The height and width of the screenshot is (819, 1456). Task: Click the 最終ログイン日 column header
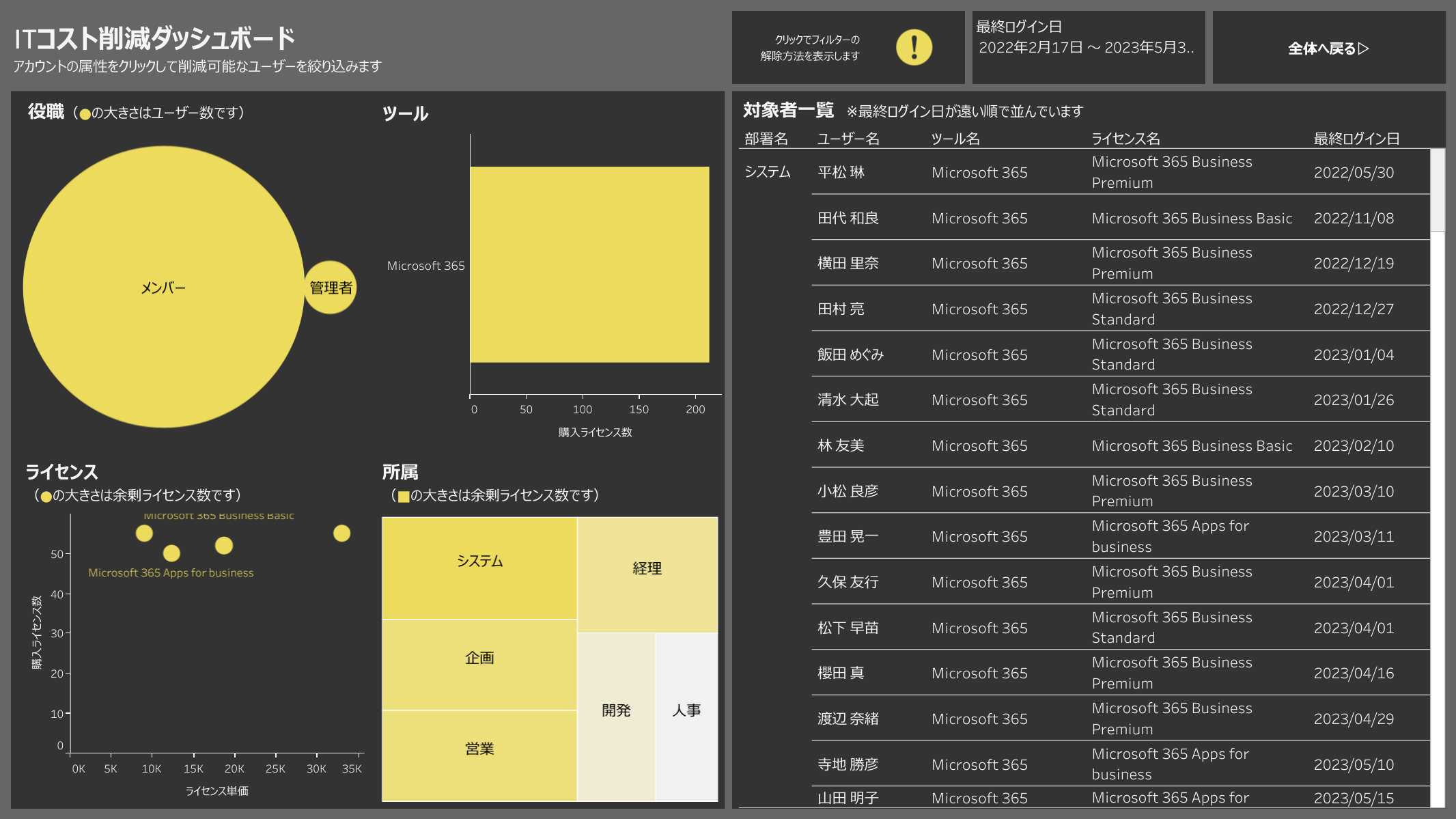coord(1356,139)
